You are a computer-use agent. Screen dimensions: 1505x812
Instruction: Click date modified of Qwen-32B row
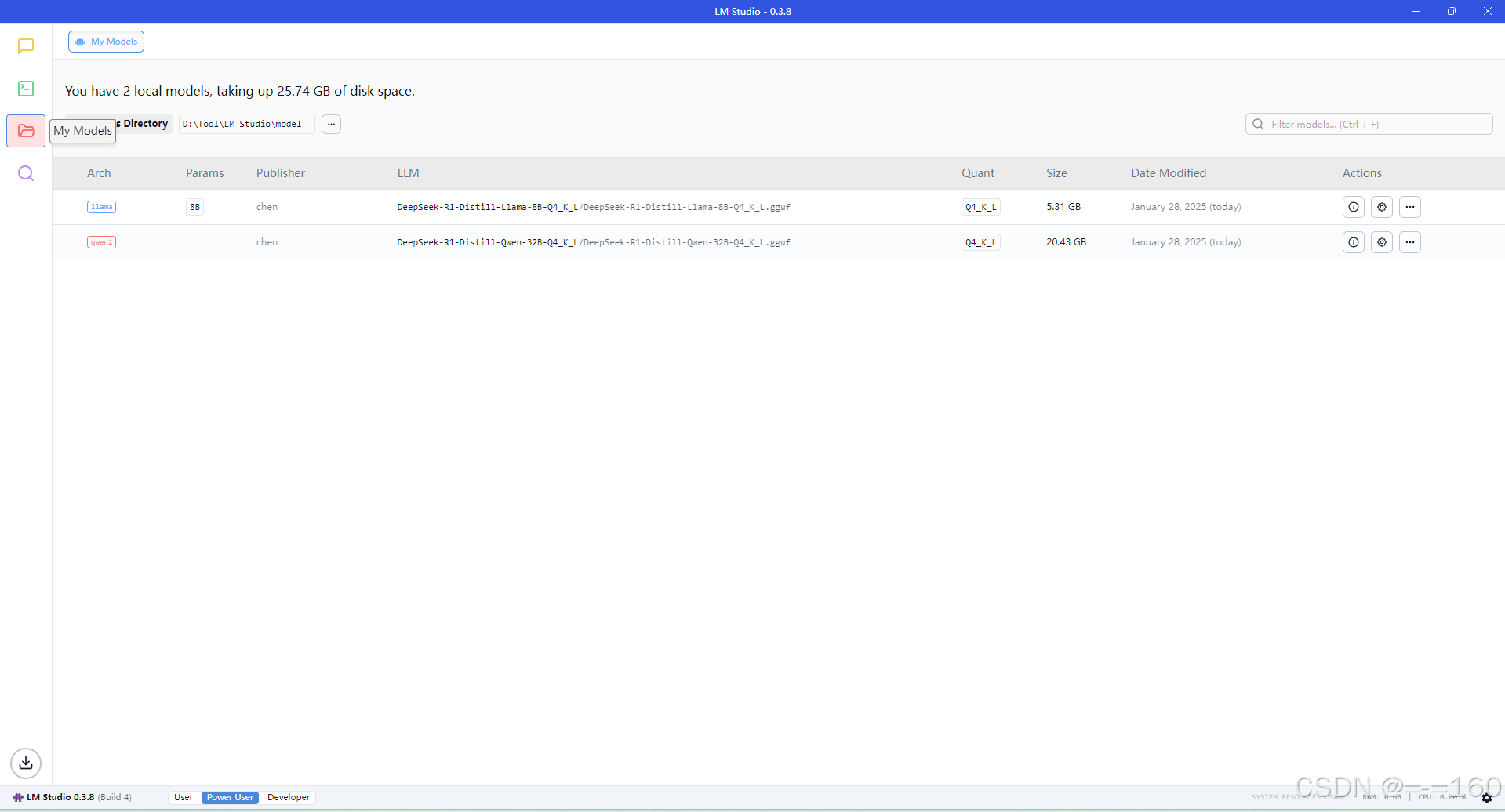1186,242
